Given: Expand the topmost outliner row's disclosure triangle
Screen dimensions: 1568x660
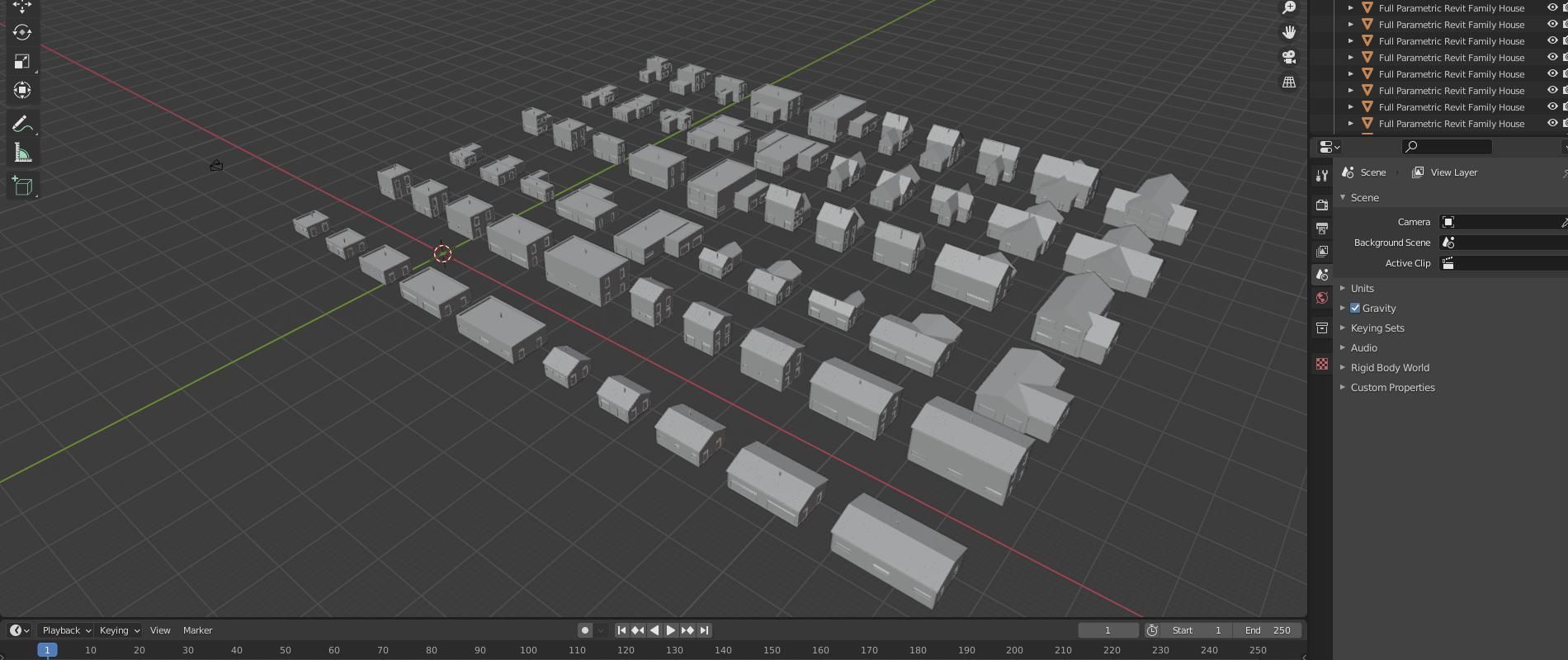Looking at the screenshot, I should 1351,8.
